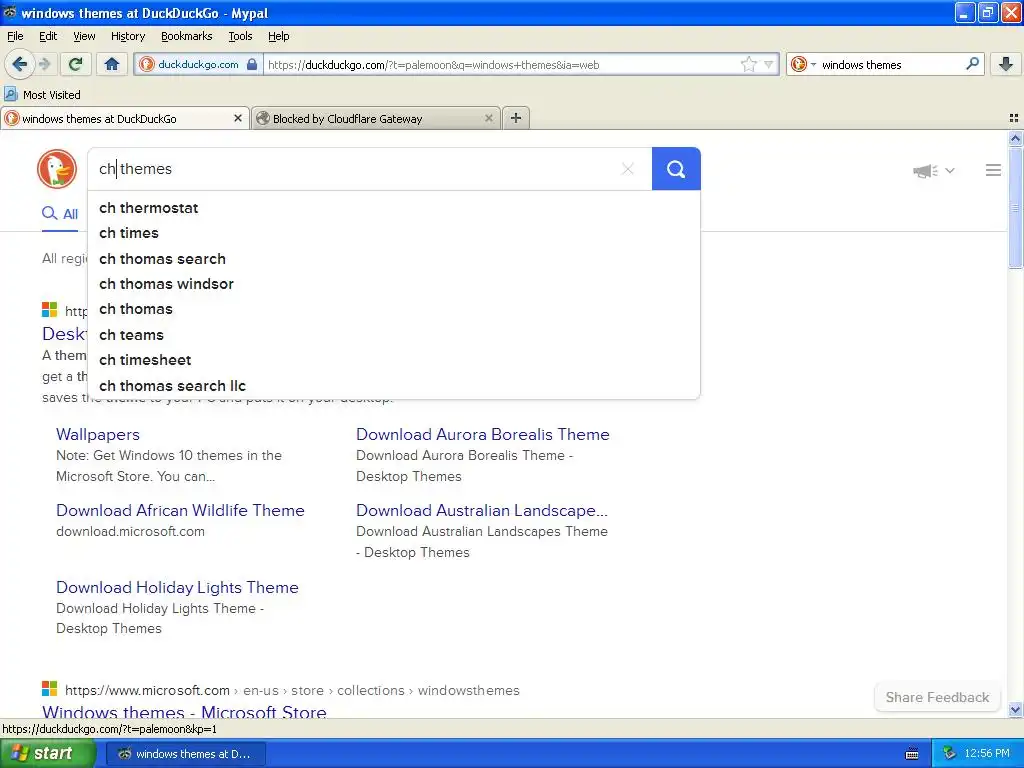Choose suggestion "ch teams"

coord(394,335)
